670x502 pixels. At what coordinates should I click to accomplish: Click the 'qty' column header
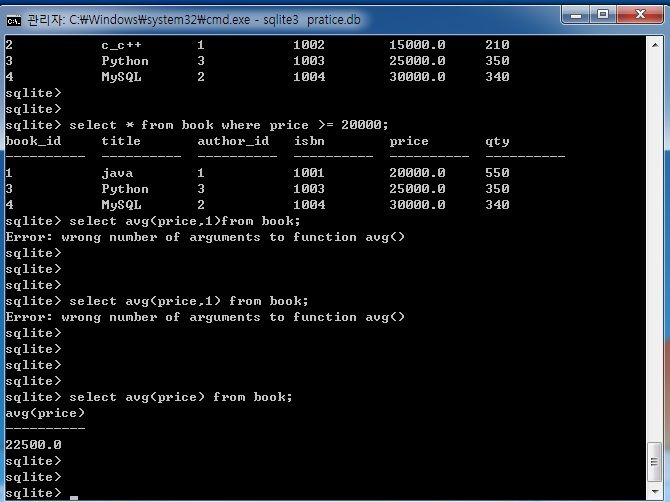[x=497, y=142]
